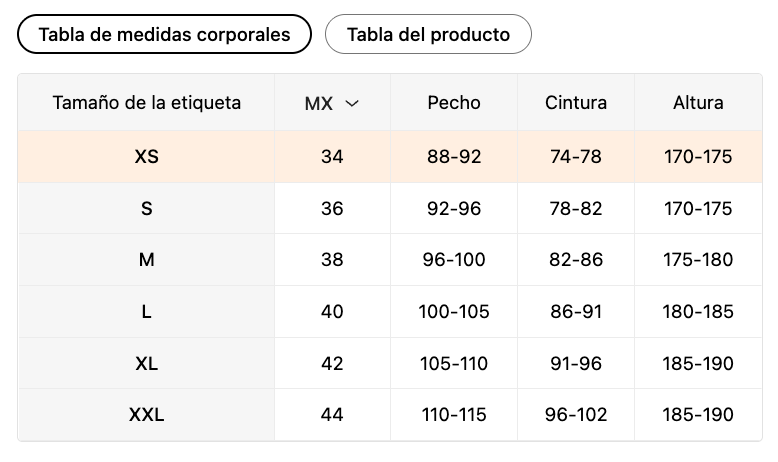
Task: Select the XL size label cell
Action: point(146,364)
